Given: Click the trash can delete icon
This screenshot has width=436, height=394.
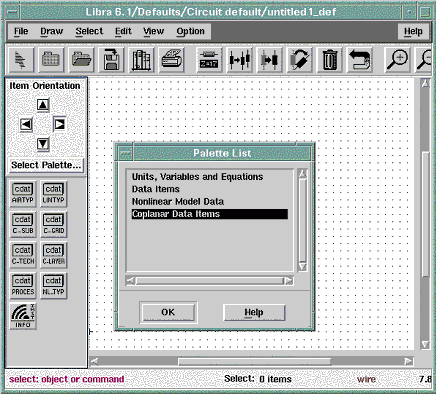Looking at the screenshot, I should click(x=329, y=60).
